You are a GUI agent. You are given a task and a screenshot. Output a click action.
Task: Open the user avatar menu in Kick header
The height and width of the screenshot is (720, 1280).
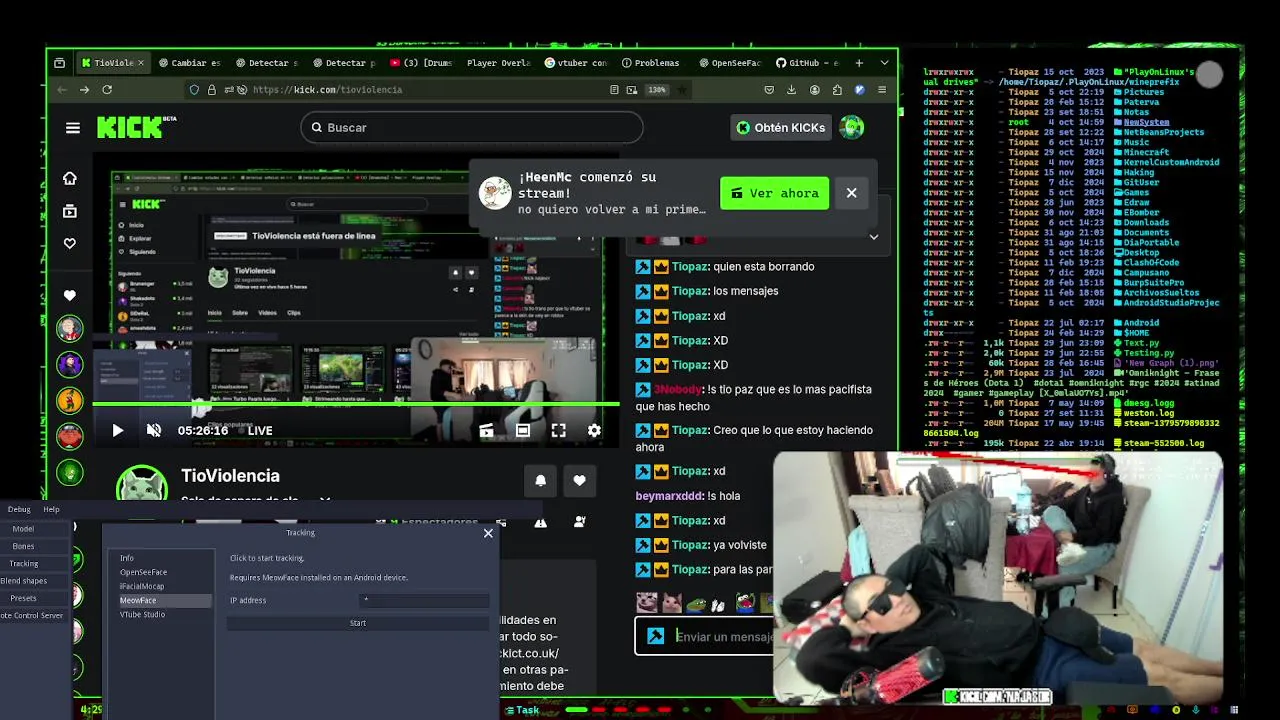point(851,127)
